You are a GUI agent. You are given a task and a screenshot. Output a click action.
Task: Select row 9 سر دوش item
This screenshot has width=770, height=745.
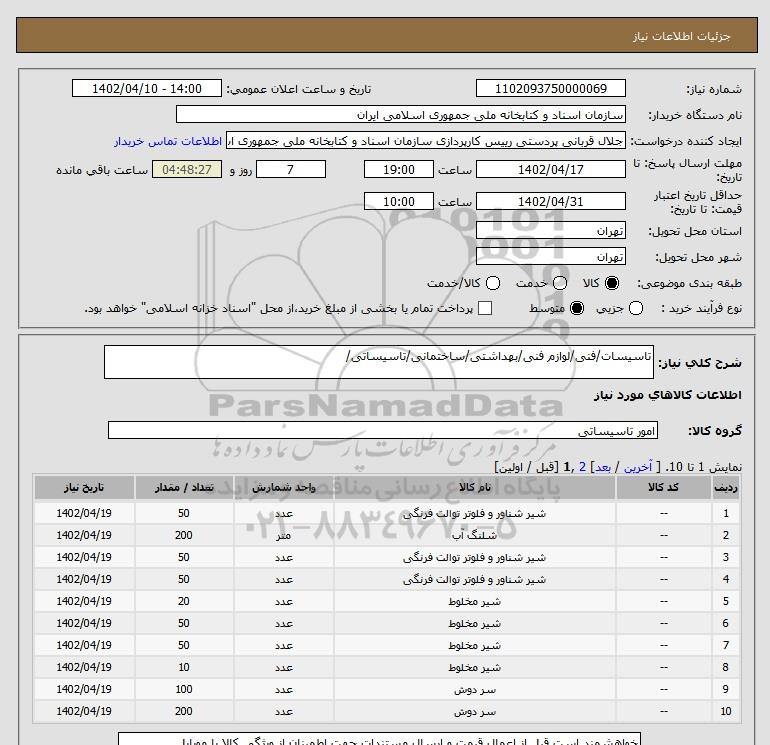[474, 690]
